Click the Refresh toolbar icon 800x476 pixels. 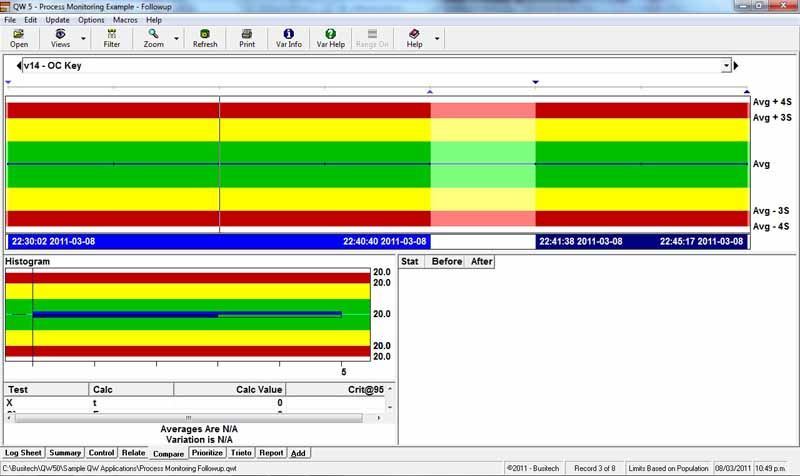pyautogui.click(x=205, y=34)
